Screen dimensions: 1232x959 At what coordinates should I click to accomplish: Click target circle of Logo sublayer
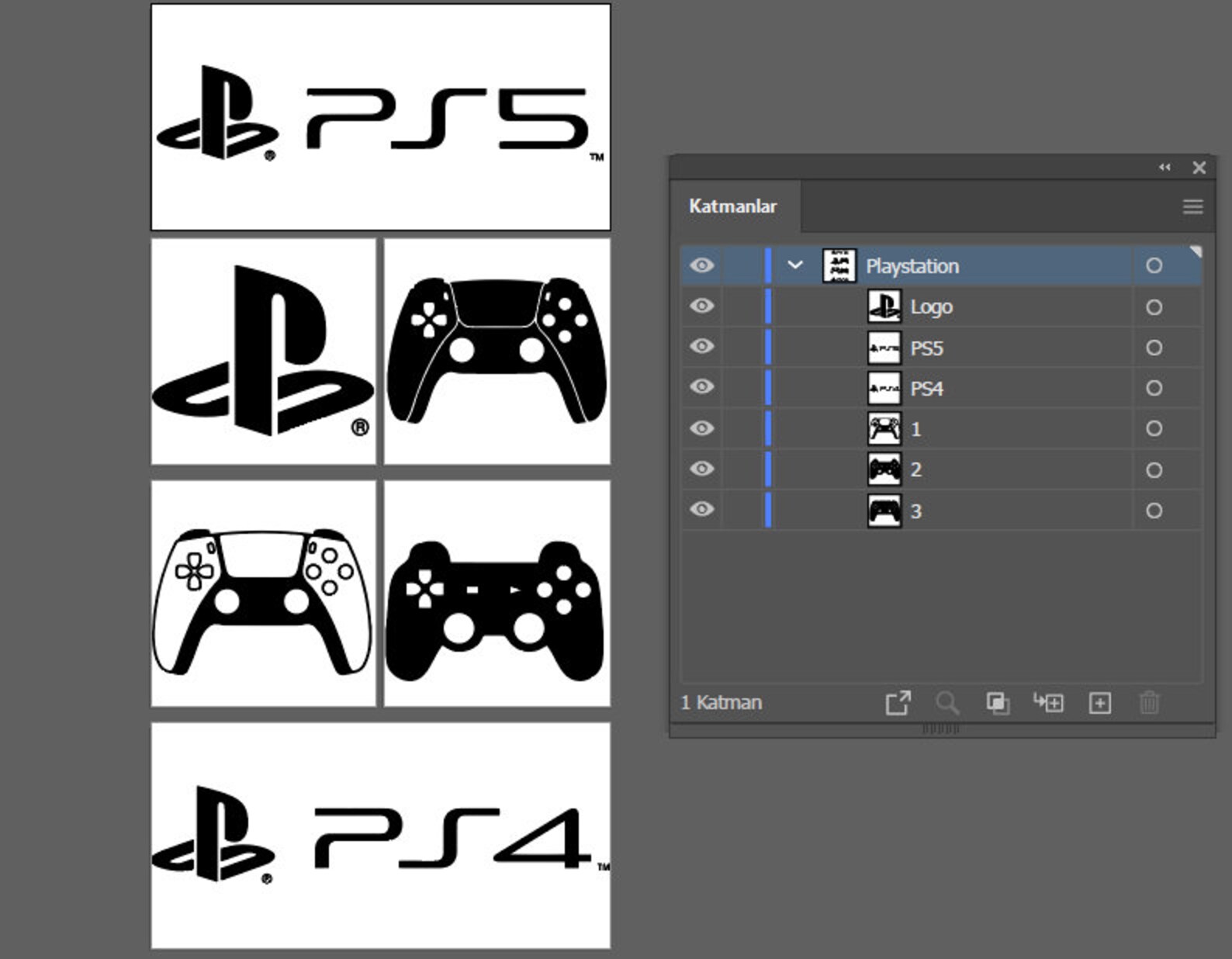tap(1154, 307)
